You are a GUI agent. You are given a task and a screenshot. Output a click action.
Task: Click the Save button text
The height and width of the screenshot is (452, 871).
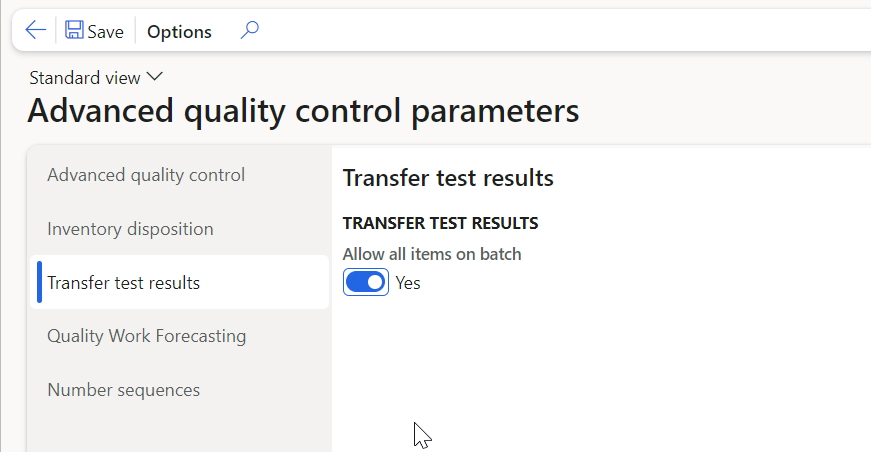[x=105, y=32]
